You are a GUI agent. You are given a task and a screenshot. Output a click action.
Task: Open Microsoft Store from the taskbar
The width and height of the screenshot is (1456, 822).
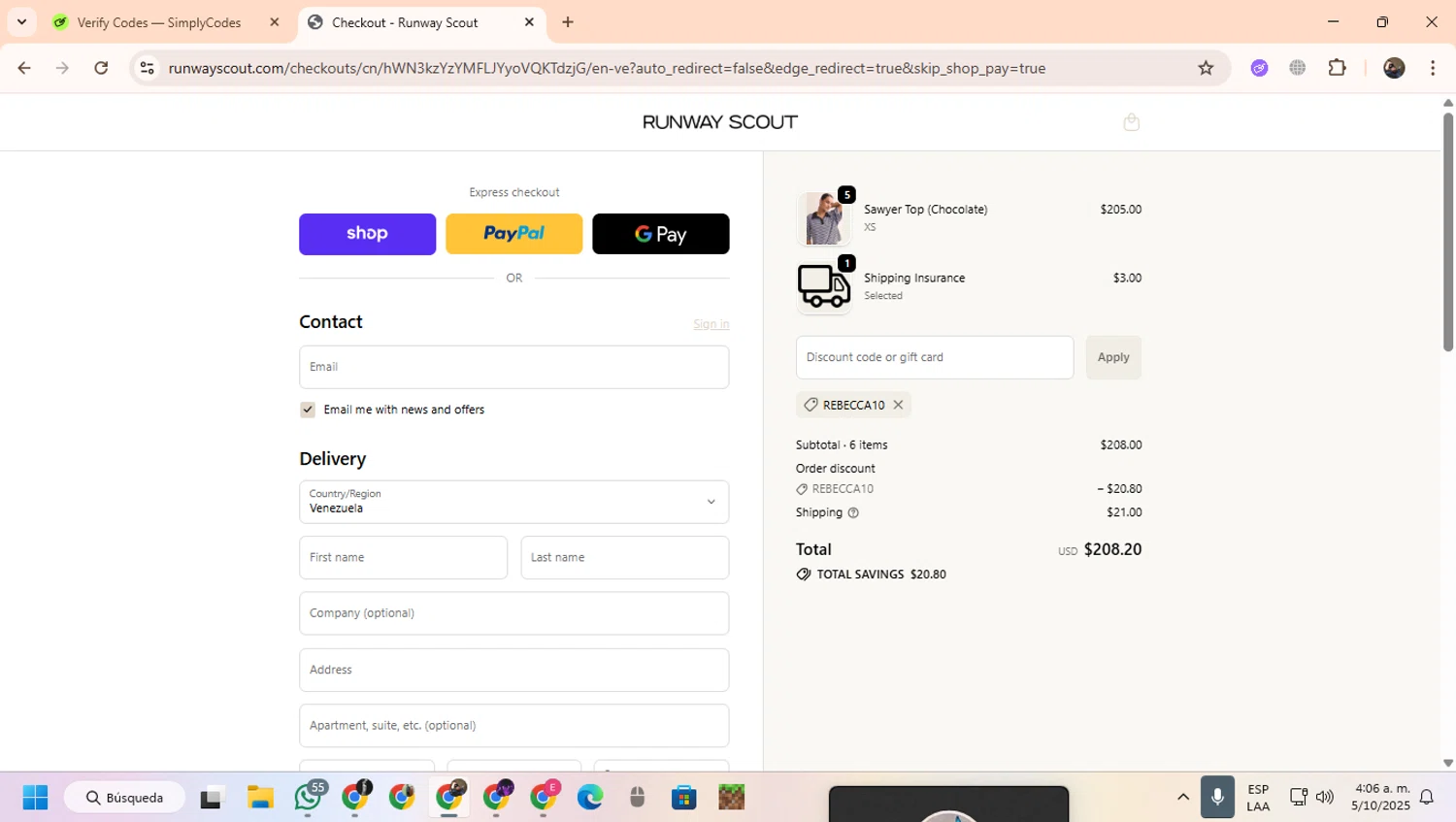coord(684,798)
